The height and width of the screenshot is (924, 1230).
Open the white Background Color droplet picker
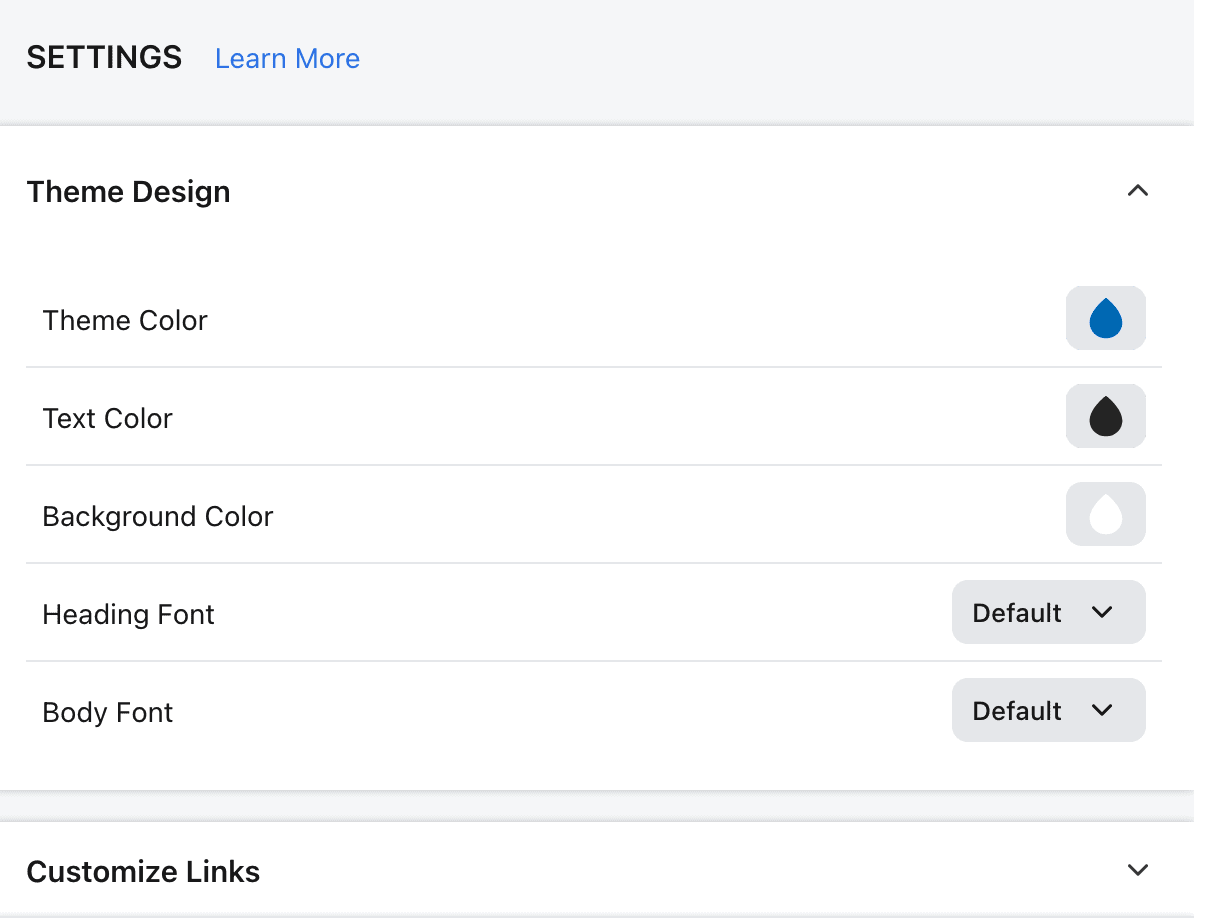[1105, 515]
